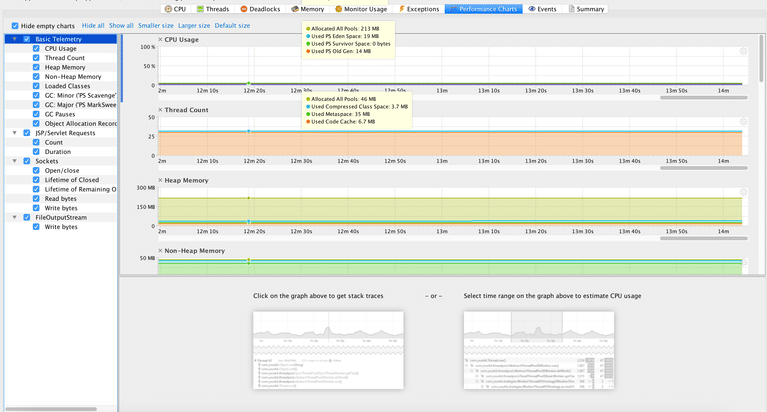
Task: Click the Events eye icon
Action: pyautogui.click(x=532, y=8)
